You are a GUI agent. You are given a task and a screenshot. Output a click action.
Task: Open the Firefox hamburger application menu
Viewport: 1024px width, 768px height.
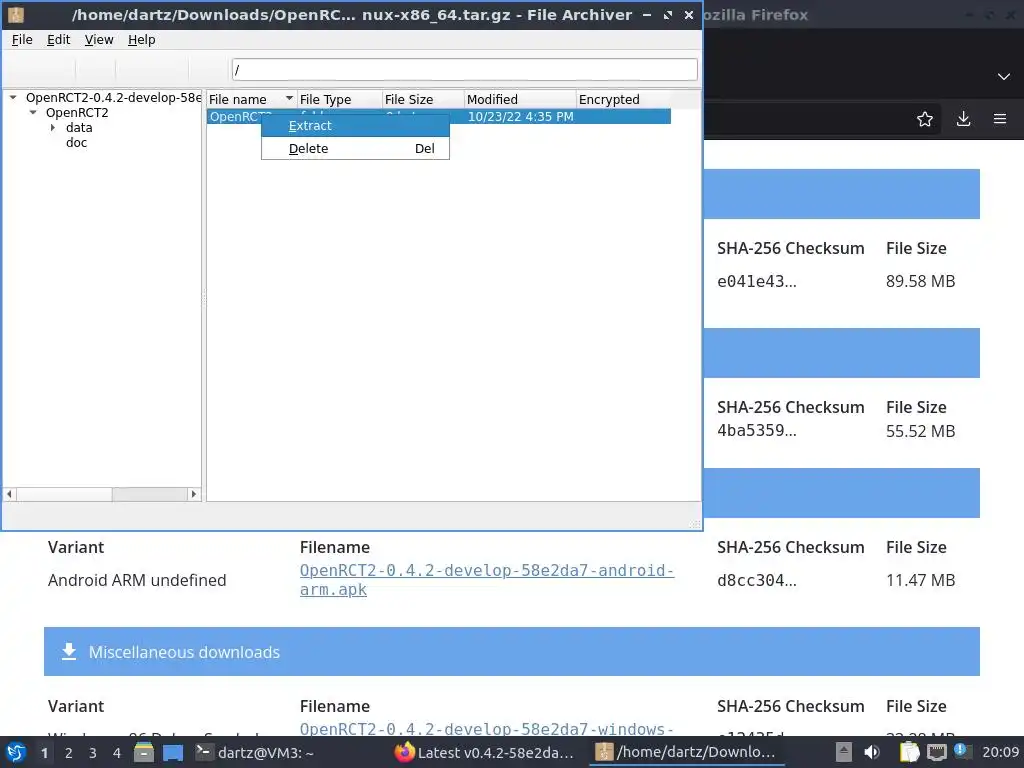(1000, 119)
